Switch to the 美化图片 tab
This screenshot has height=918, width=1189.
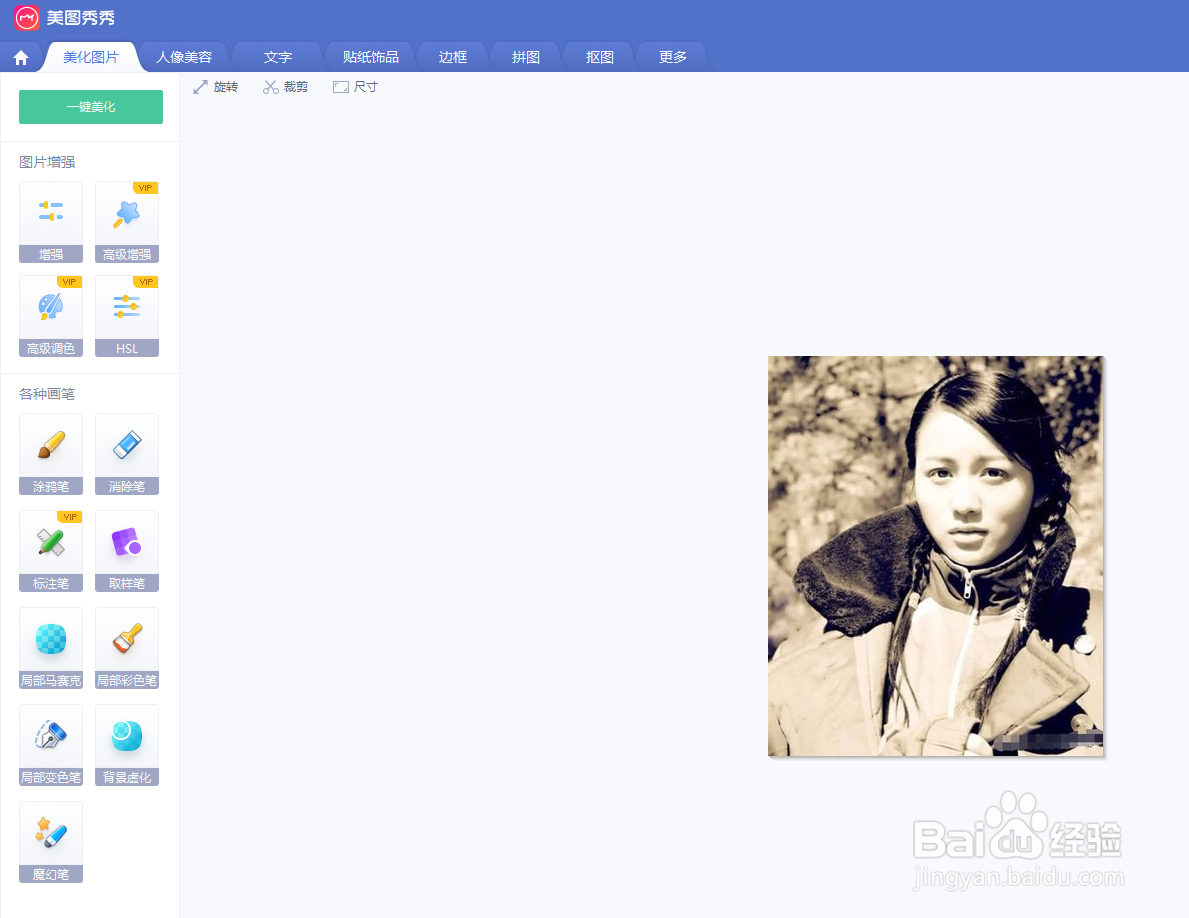(91, 58)
